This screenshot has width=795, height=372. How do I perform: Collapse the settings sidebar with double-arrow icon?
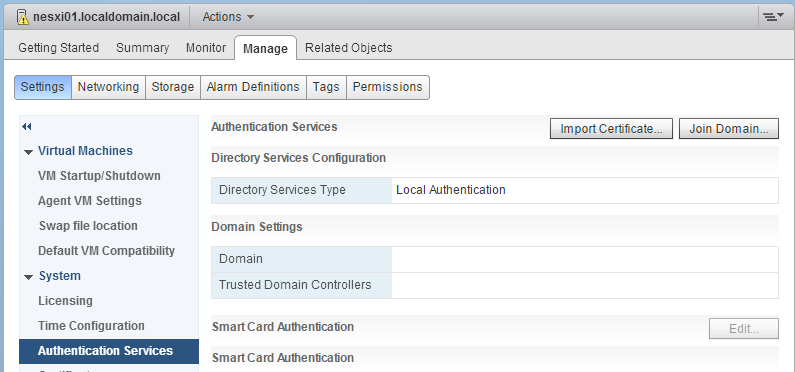click(x=27, y=127)
